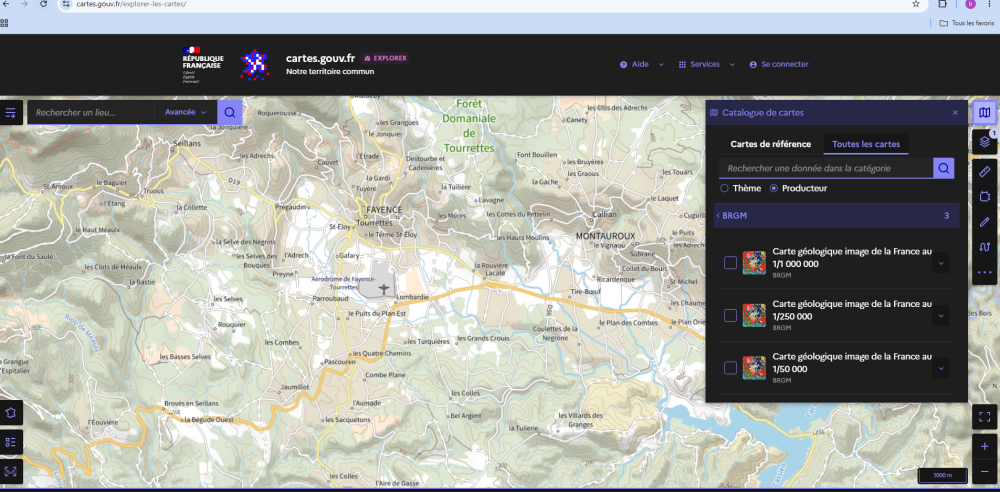Click the Aérodrome de Fayence-Tourrettes map label
Screen dimensions: 1000x492
(x=344, y=283)
